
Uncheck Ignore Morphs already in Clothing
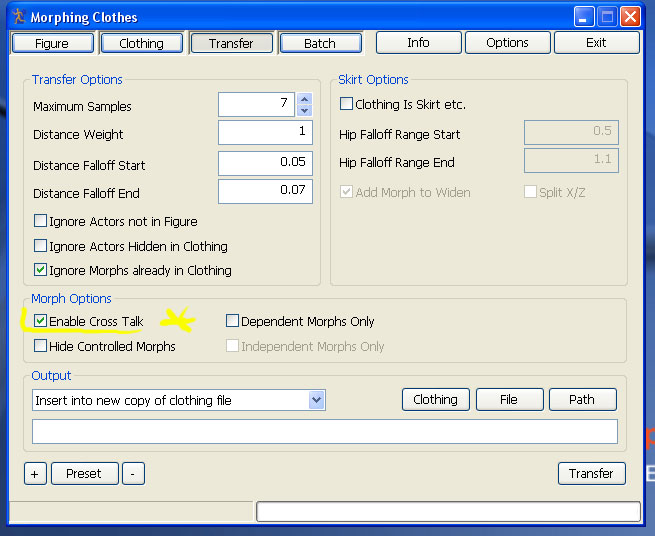[41, 270]
